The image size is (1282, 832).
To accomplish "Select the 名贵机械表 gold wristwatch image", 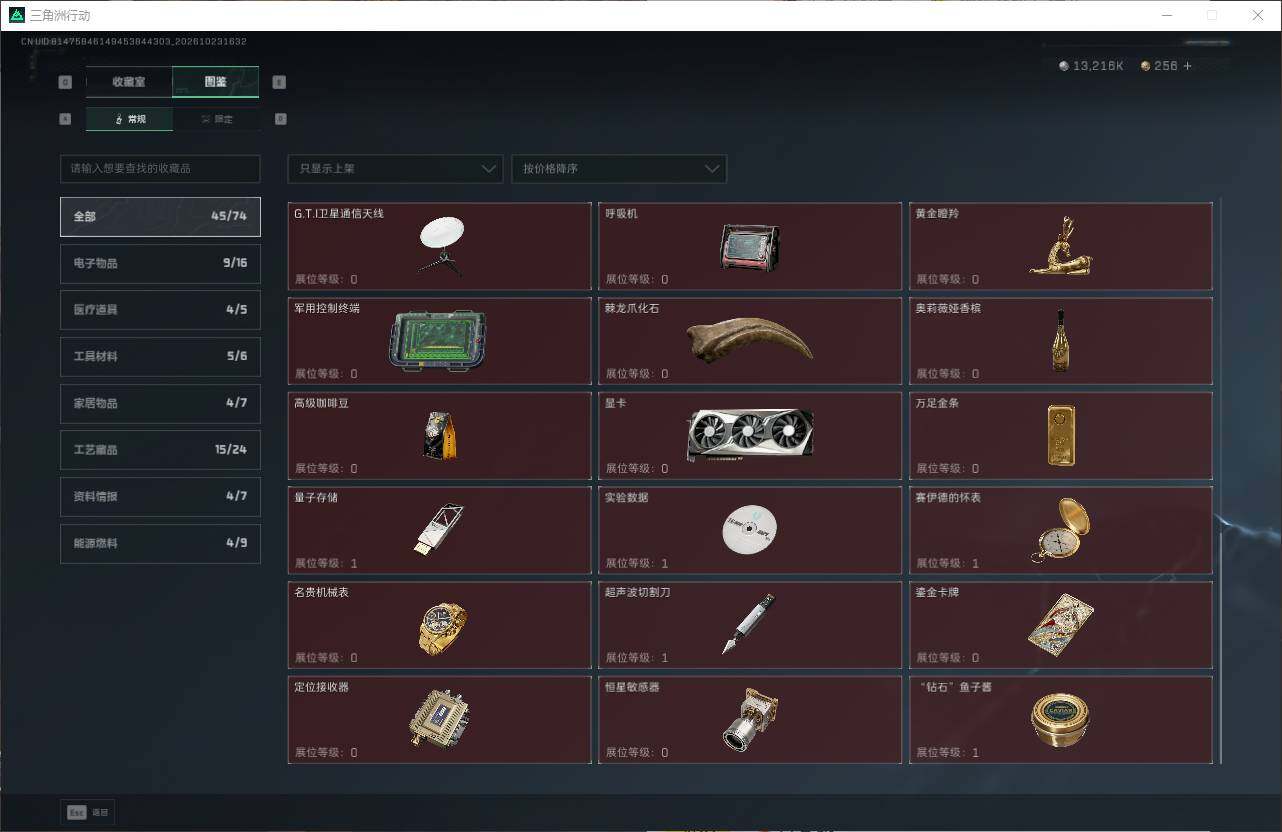I will (x=442, y=627).
